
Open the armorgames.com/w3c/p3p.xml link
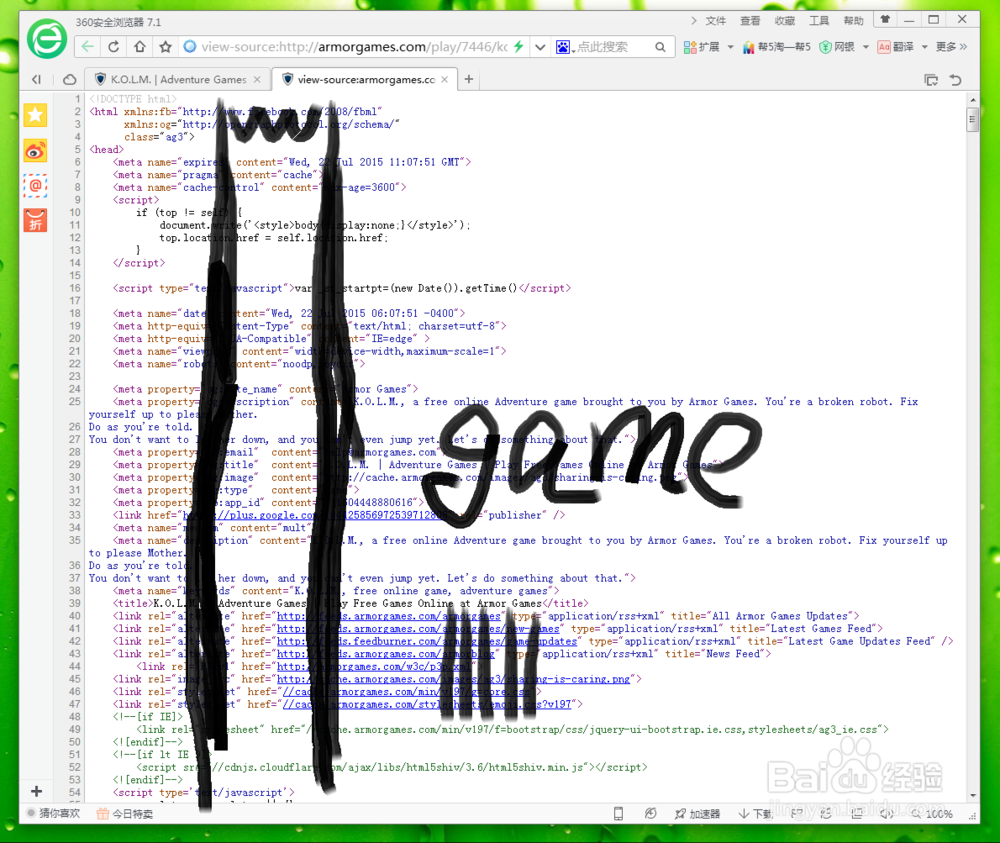pos(375,666)
